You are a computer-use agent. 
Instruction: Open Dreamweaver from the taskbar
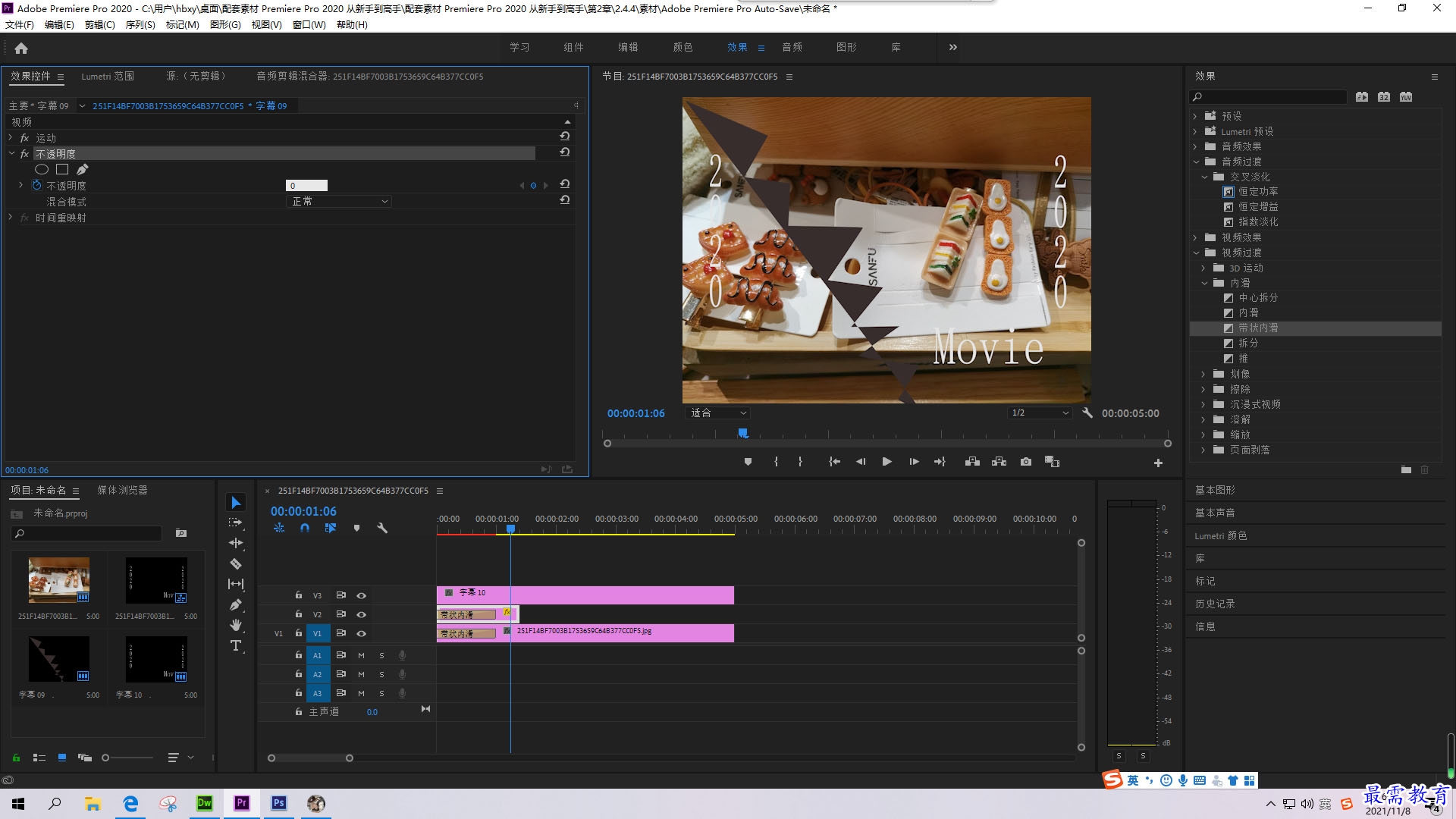click(x=205, y=803)
